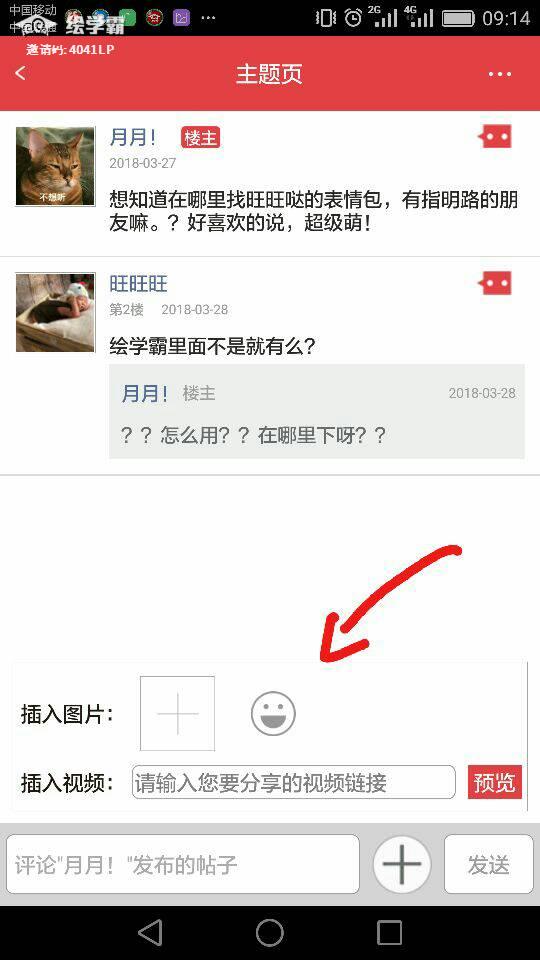Open 月月! cat avatar profile
The height and width of the screenshot is (960, 540).
click(x=55, y=167)
